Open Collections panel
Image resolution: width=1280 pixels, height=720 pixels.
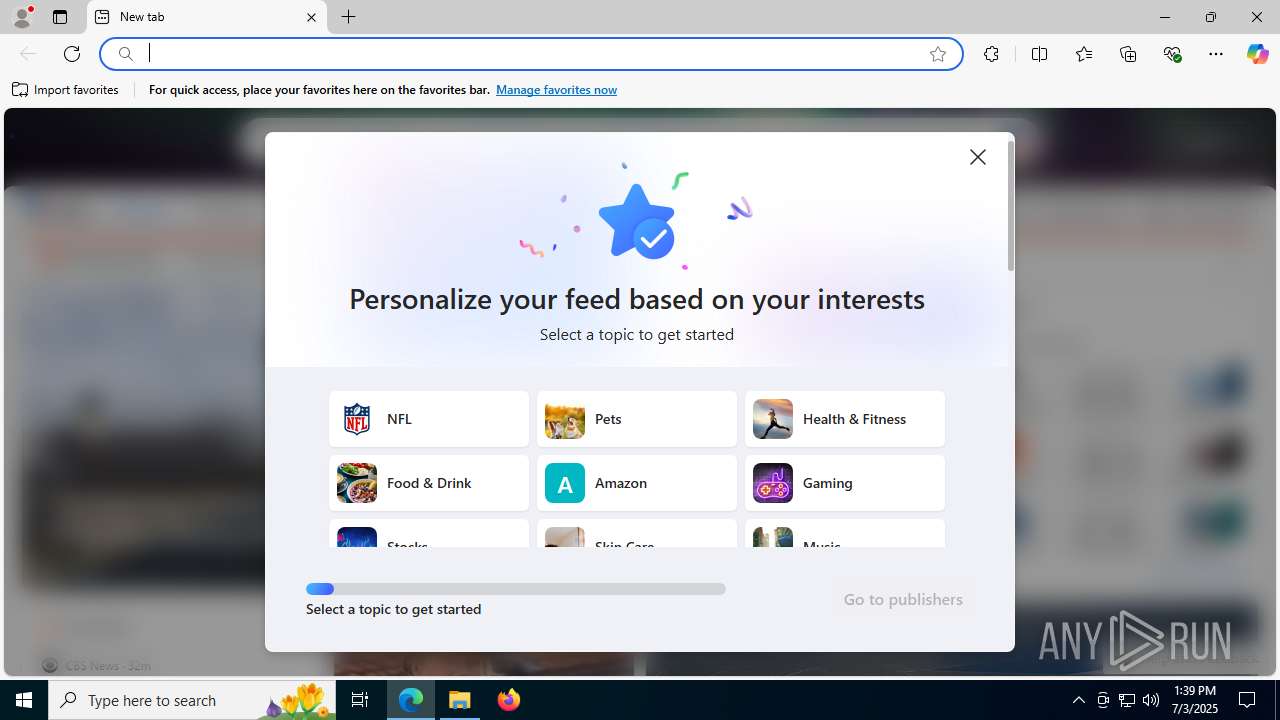point(1128,54)
